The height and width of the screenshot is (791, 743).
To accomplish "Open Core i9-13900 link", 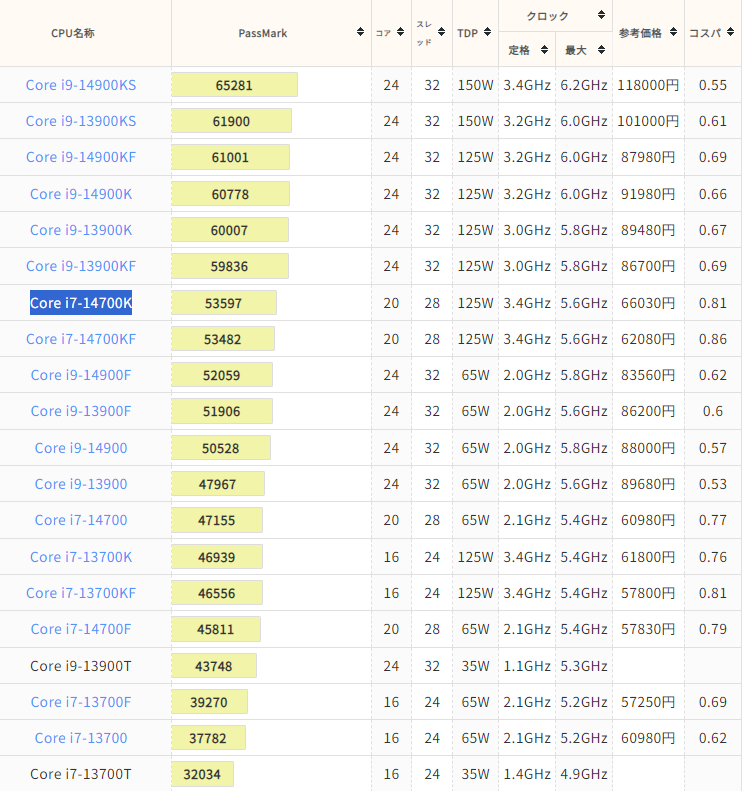I will (81, 484).
